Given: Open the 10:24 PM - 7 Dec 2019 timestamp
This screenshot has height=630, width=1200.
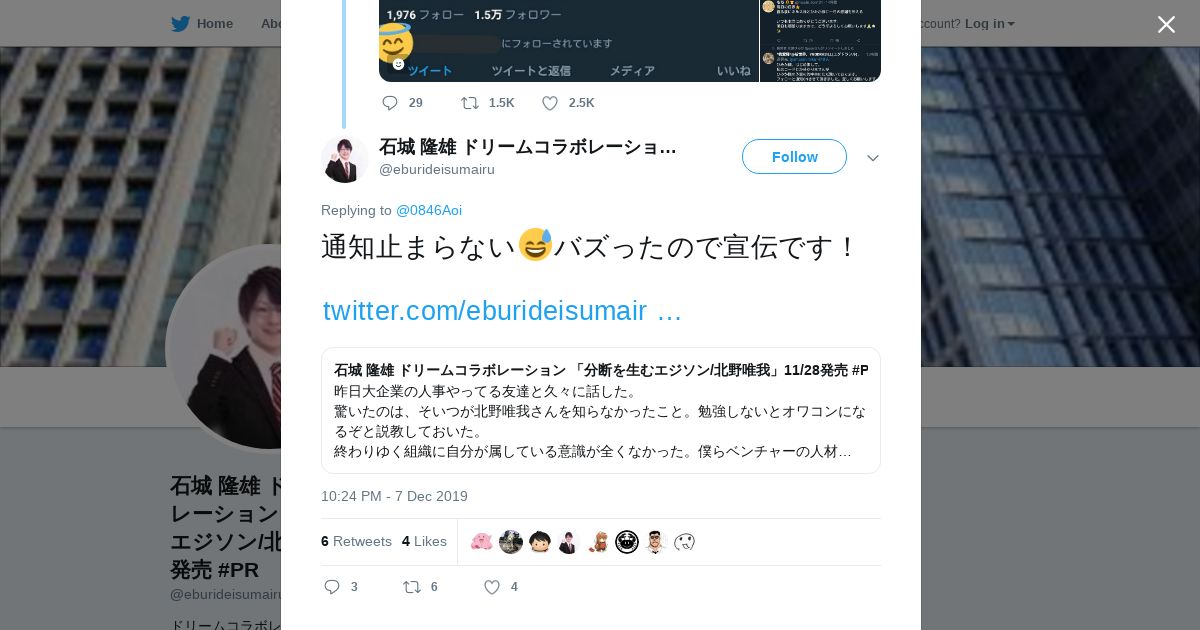Looking at the screenshot, I should coord(394,496).
